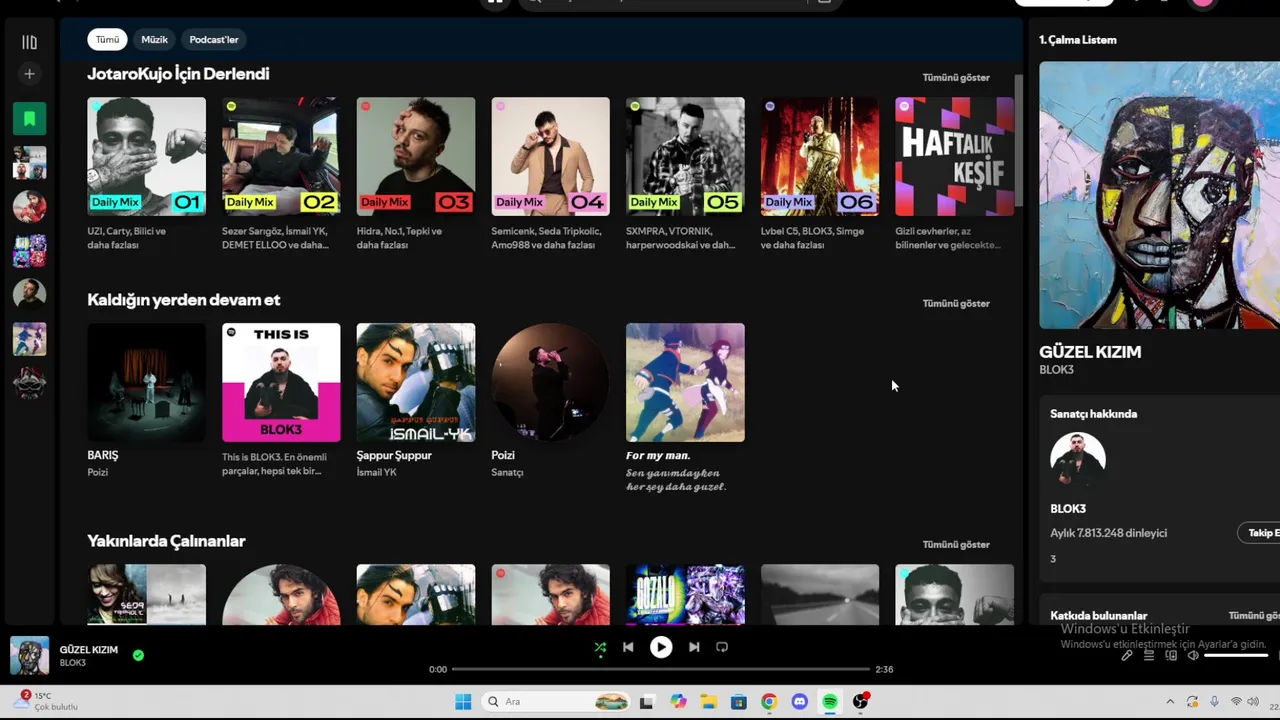Open File Explorer from taskbar
1280x720 pixels.
pyautogui.click(x=708, y=702)
